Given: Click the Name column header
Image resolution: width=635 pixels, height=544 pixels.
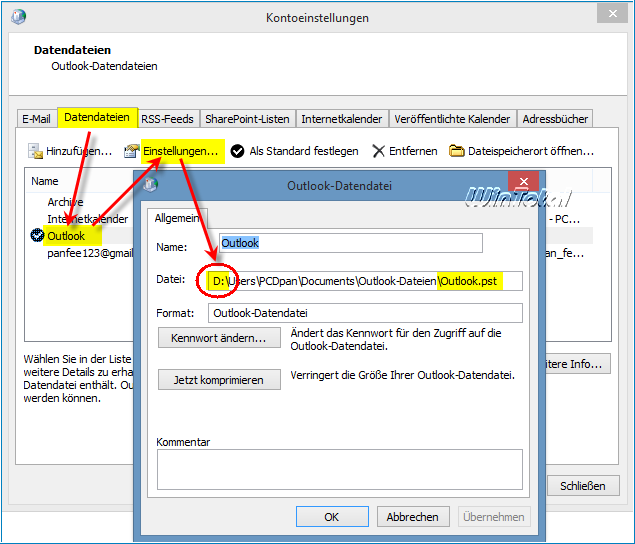Looking at the screenshot, I should click(x=45, y=181).
